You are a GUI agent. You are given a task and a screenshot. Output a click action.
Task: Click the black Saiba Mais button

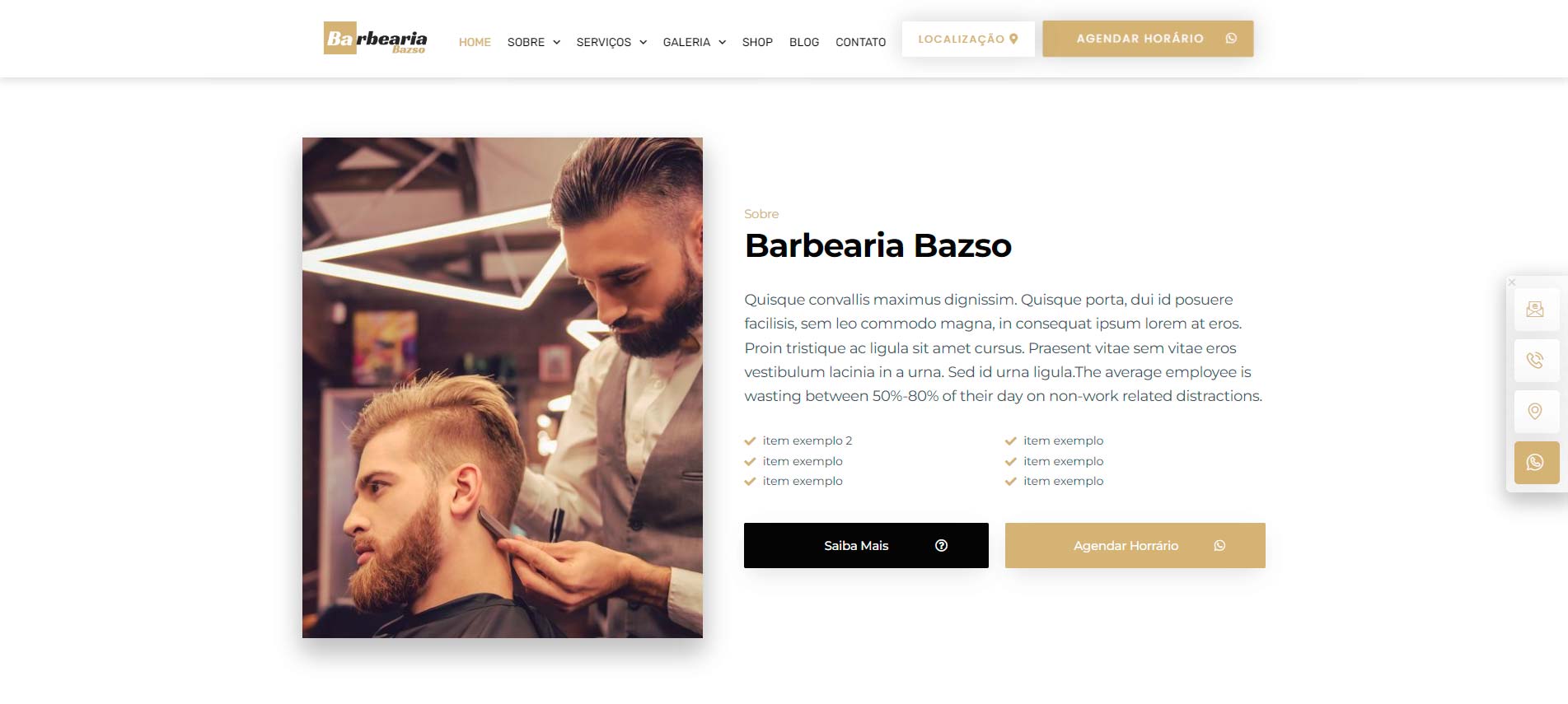[x=866, y=545]
